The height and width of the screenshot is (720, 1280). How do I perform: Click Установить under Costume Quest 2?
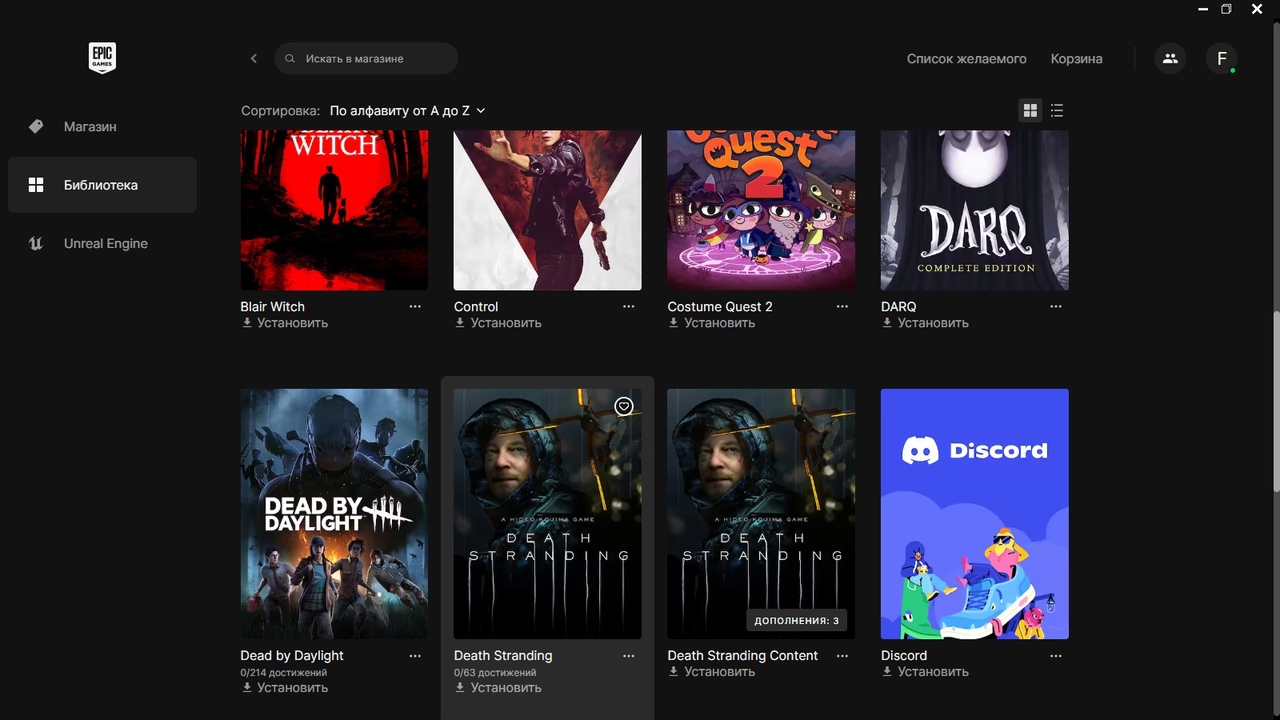pyautogui.click(x=711, y=323)
